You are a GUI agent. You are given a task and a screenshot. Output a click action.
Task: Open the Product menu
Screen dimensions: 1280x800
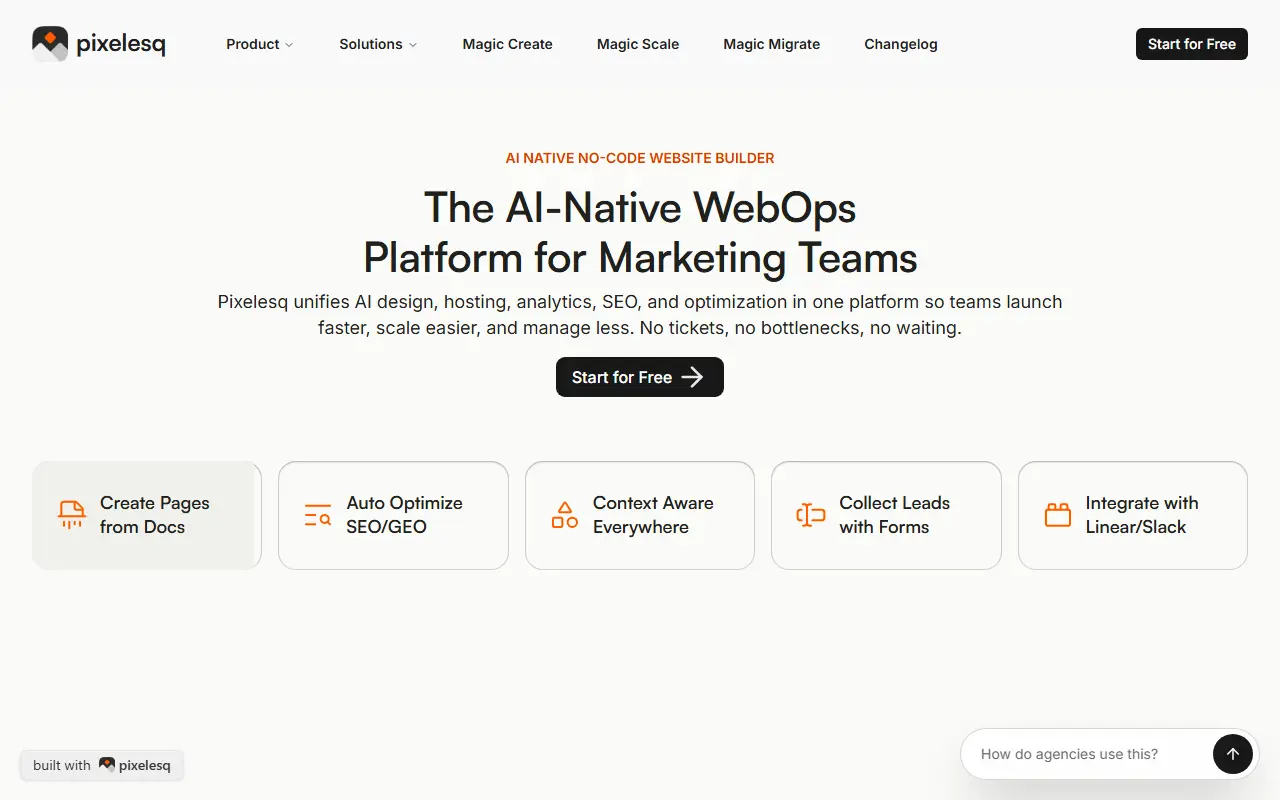pyautogui.click(x=260, y=44)
